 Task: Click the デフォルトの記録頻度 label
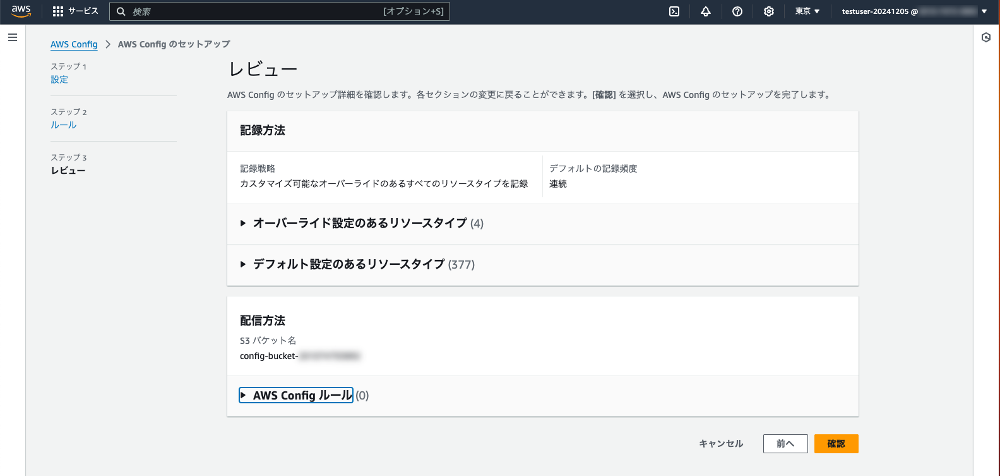[x=594, y=169]
